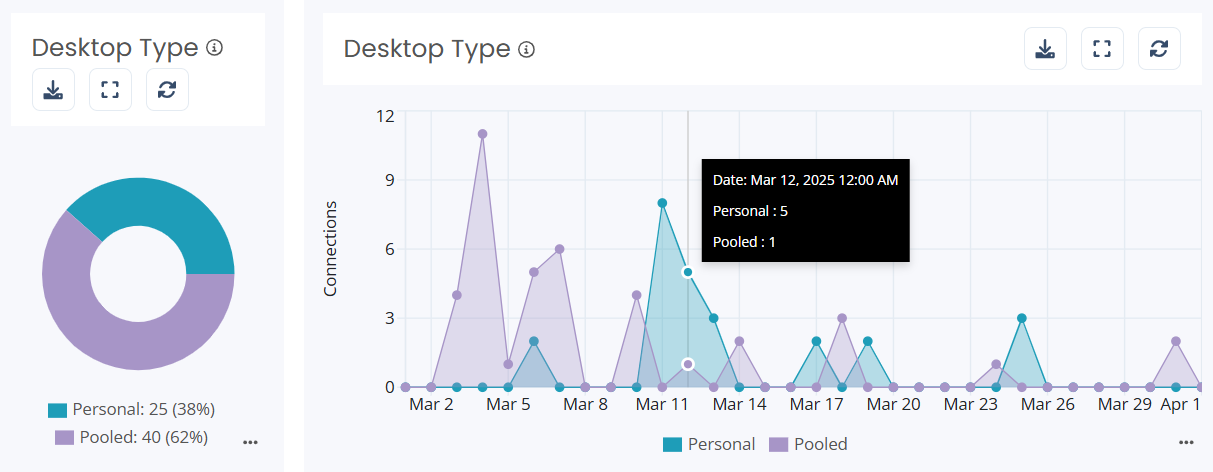Download the Connections line chart data
This screenshot has height=472, width=1213.
1045,49
